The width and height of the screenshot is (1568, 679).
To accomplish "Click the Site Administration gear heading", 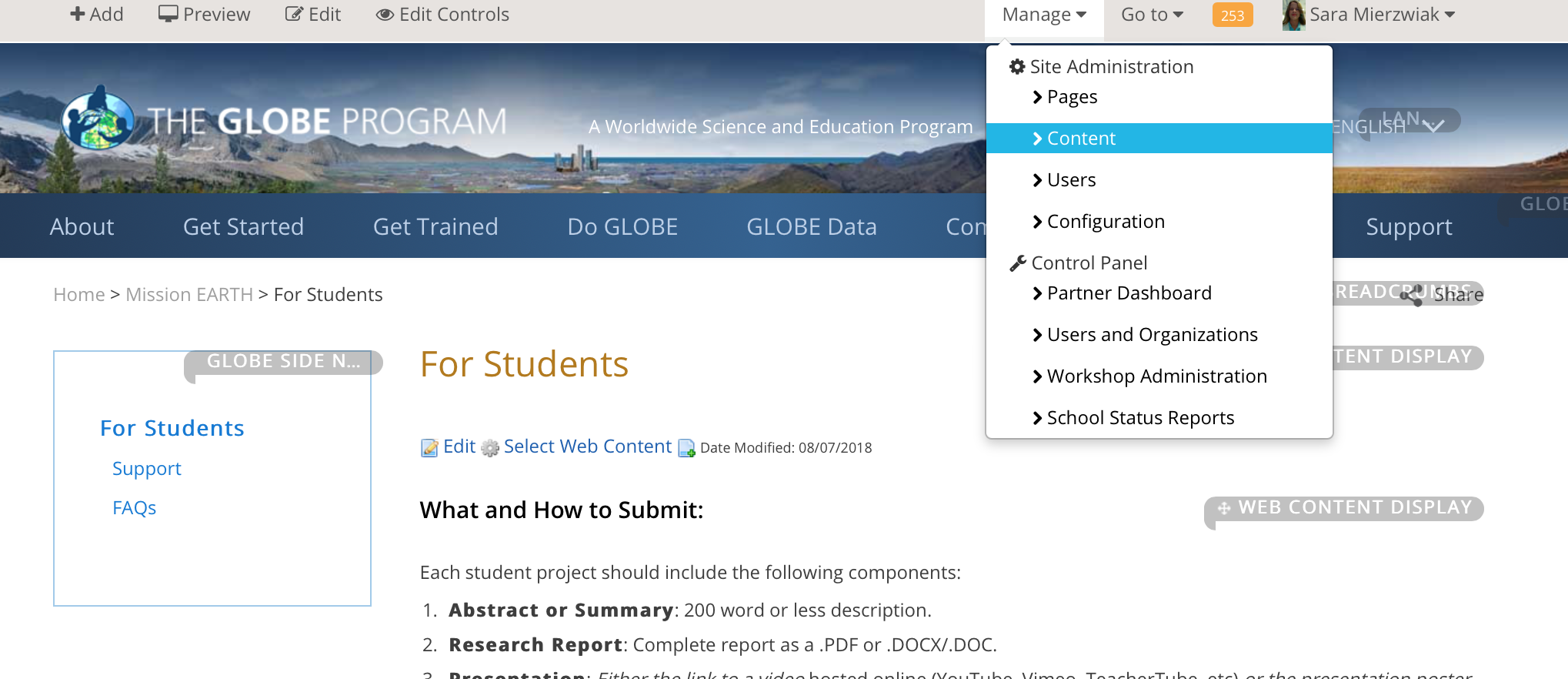I will click(x=1102, y=67).
